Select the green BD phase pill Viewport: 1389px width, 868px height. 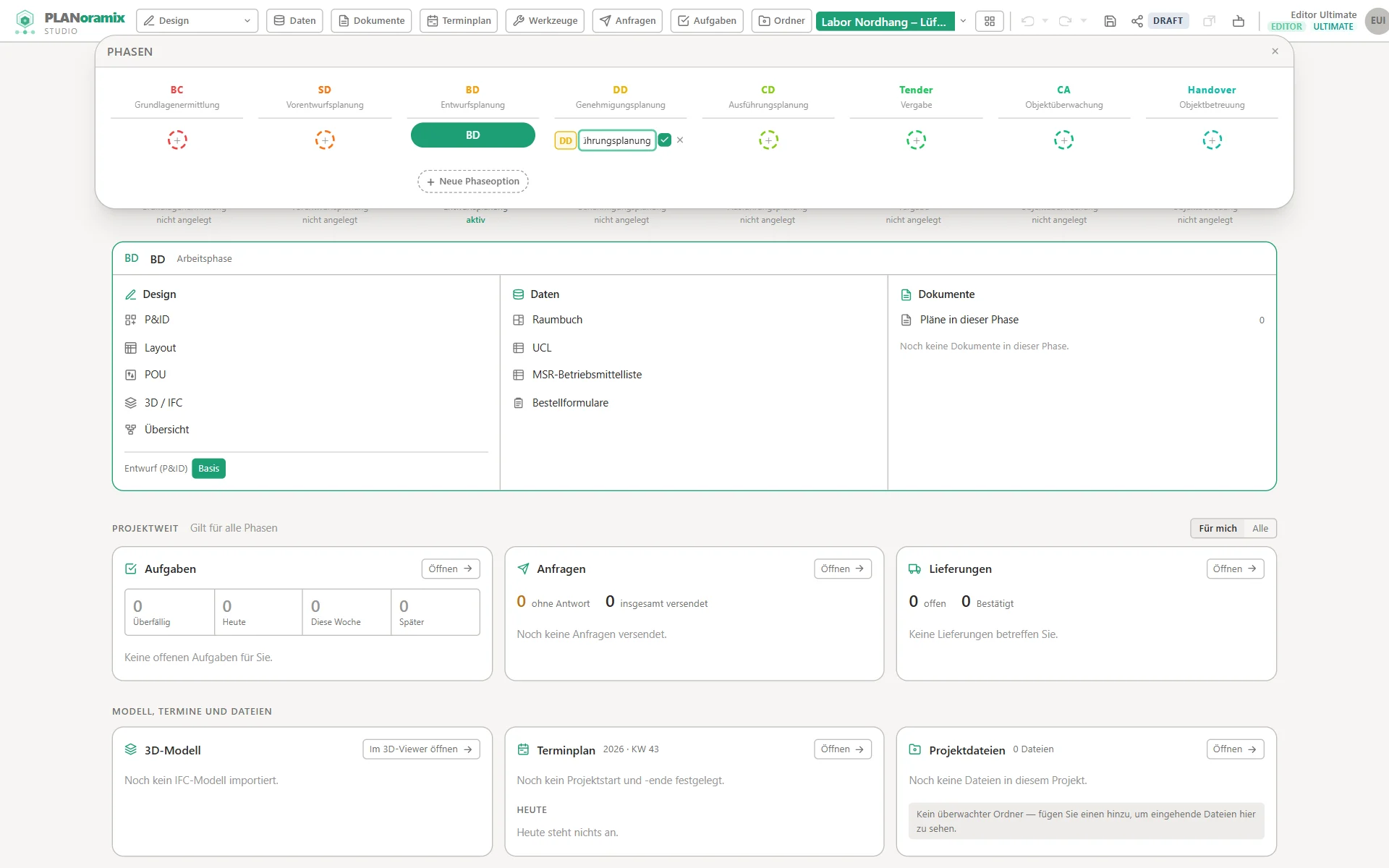click(x=473, y=135)
